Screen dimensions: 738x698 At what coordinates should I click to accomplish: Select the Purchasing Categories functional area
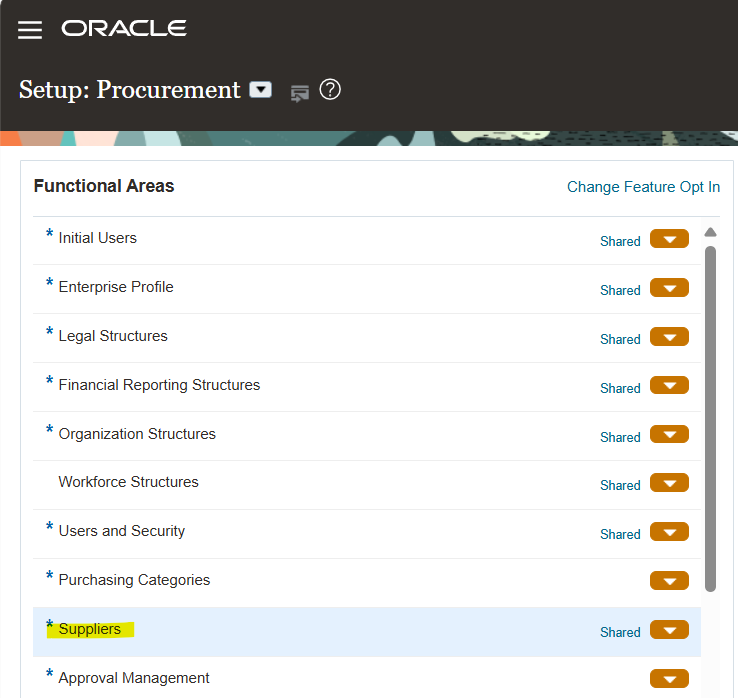click(x=134, y=580)
